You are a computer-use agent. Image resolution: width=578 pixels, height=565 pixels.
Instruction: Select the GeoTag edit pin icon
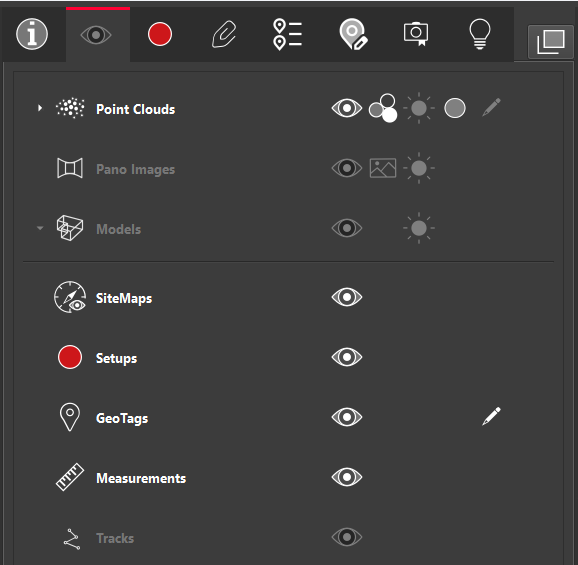[x=353, y=34]
